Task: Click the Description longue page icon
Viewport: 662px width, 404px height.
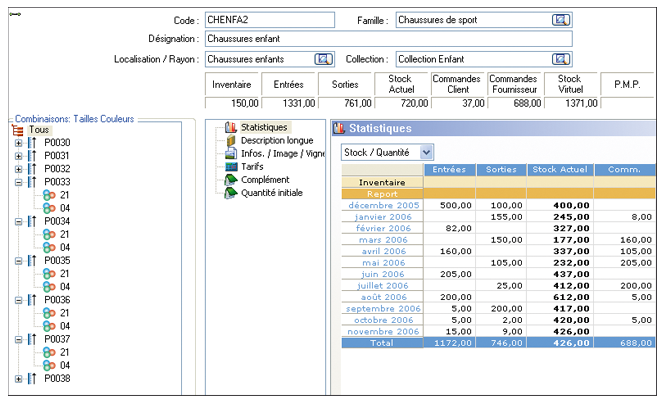Action: [231, 141]
